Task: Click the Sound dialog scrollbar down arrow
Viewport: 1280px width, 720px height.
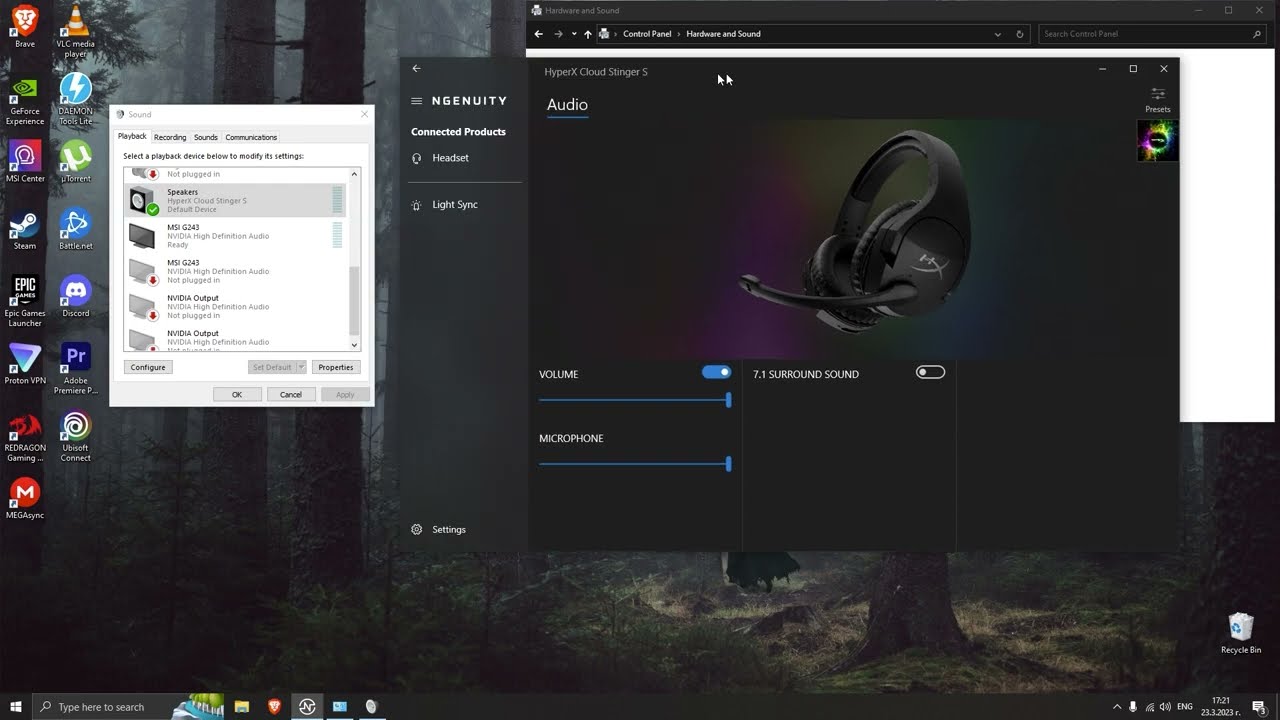Action: pos(354,345)
